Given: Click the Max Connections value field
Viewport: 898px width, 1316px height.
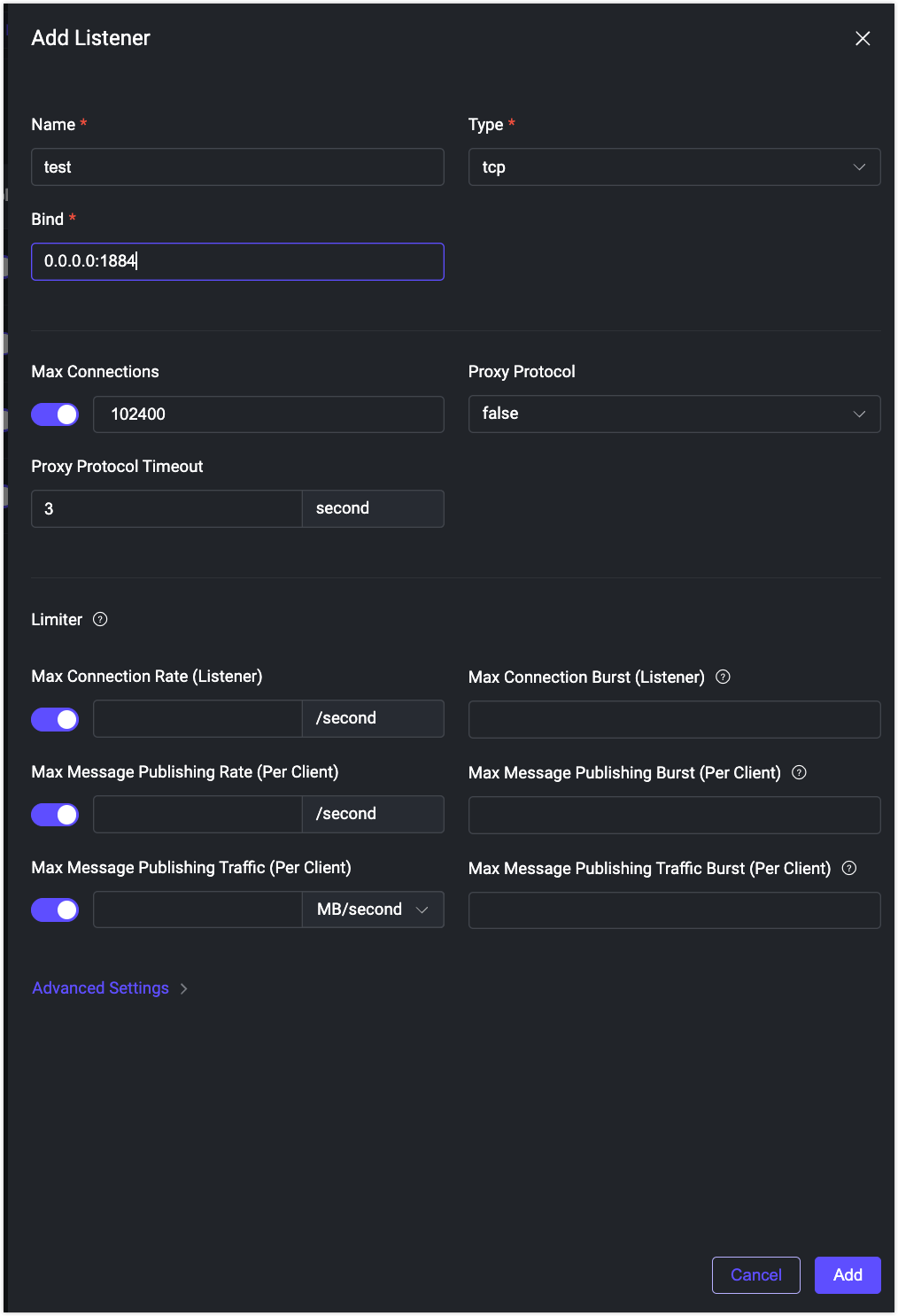Looking at the screenshot, I should [267, 414].
